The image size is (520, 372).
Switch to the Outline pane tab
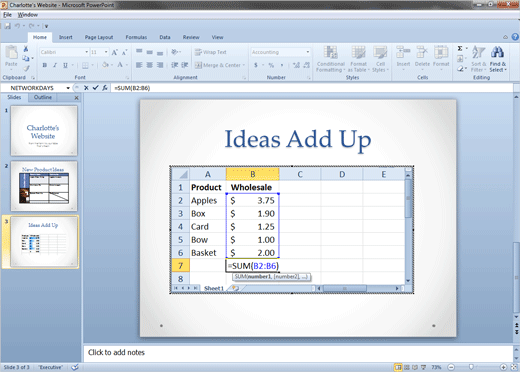(43, 97)
